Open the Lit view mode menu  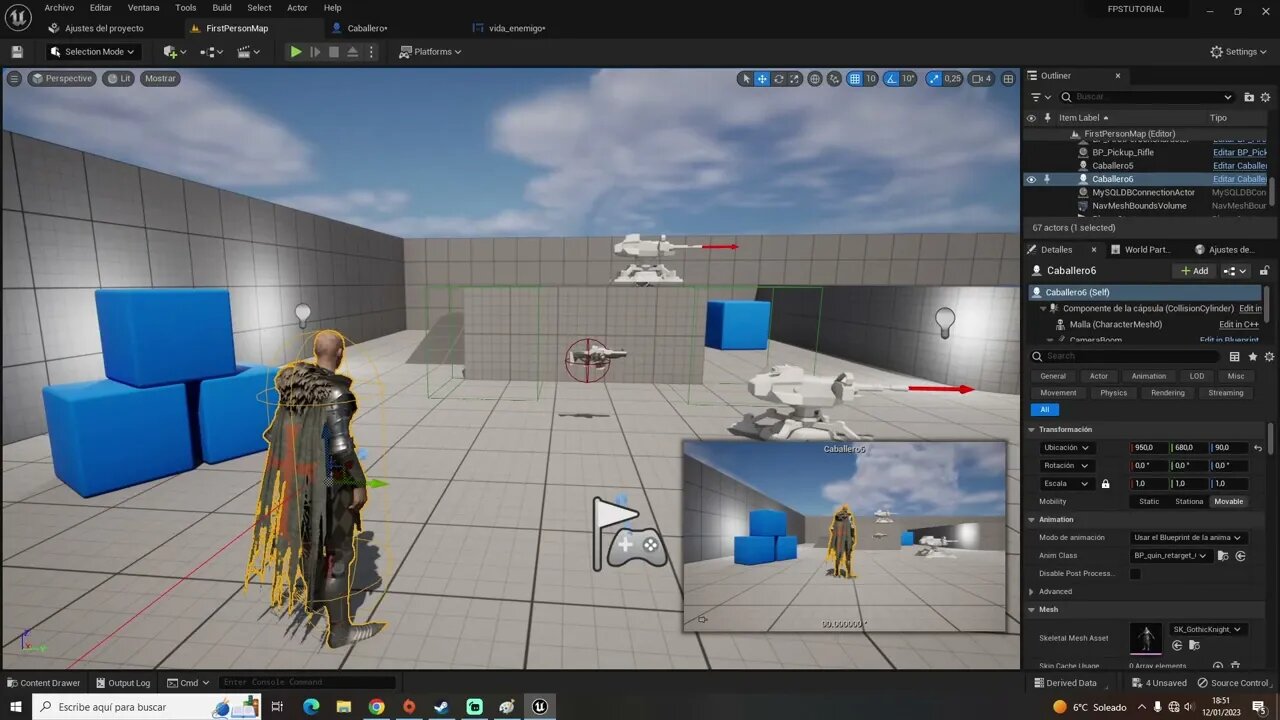pos(119,78)
